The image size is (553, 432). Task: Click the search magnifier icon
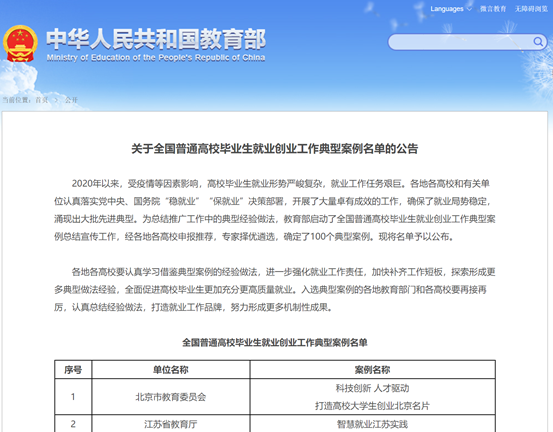tap(538, 42)
